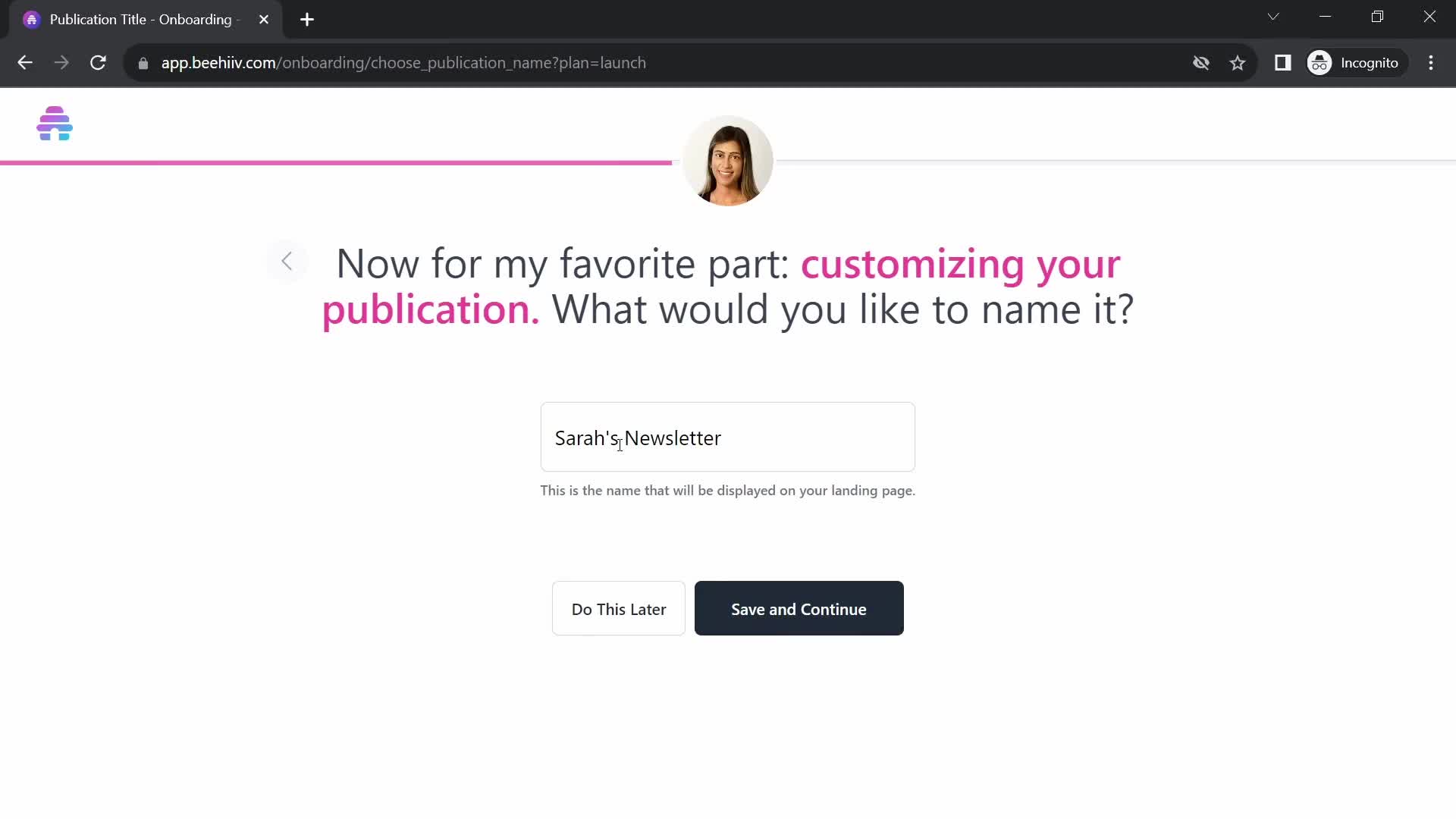
Task: Click the browser address bar
Action: point(404,62)
